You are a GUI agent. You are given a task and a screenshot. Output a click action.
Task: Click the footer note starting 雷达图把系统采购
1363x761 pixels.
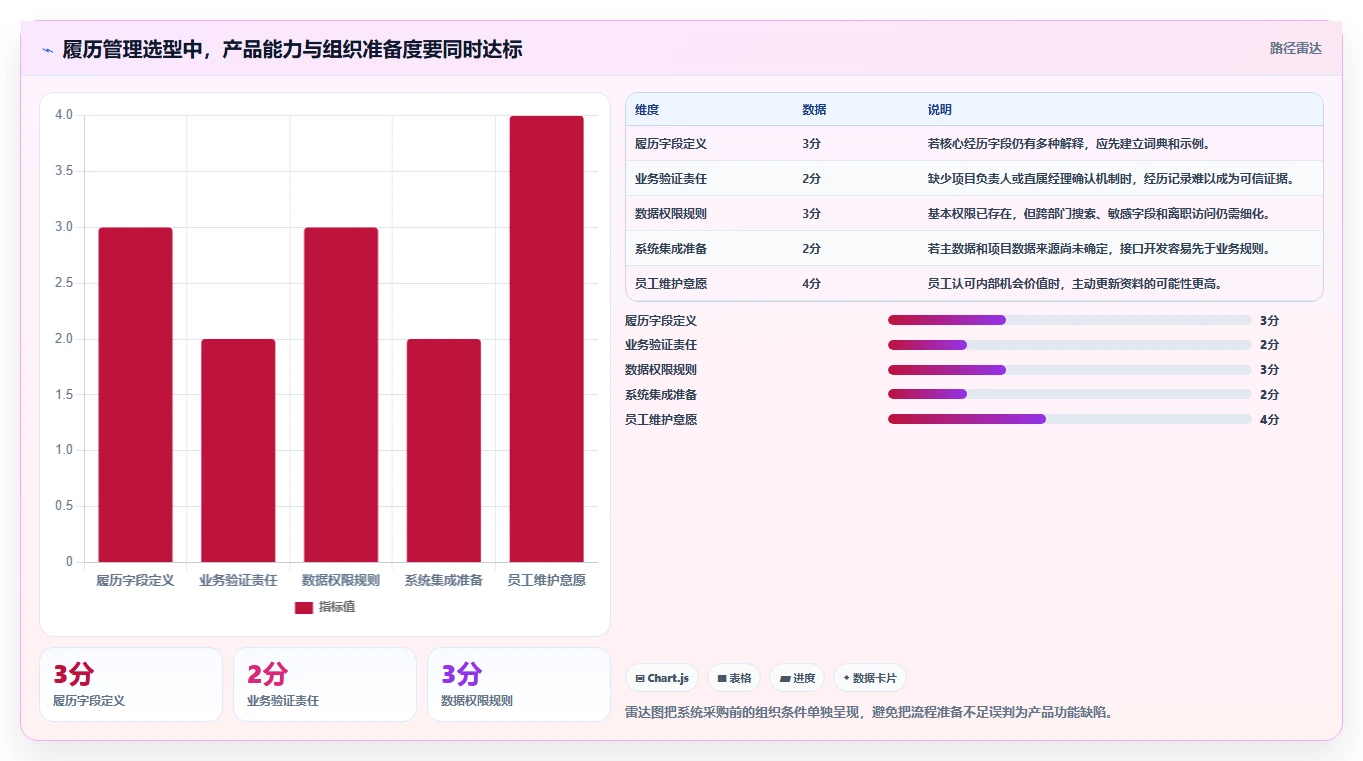coord(869,713)
